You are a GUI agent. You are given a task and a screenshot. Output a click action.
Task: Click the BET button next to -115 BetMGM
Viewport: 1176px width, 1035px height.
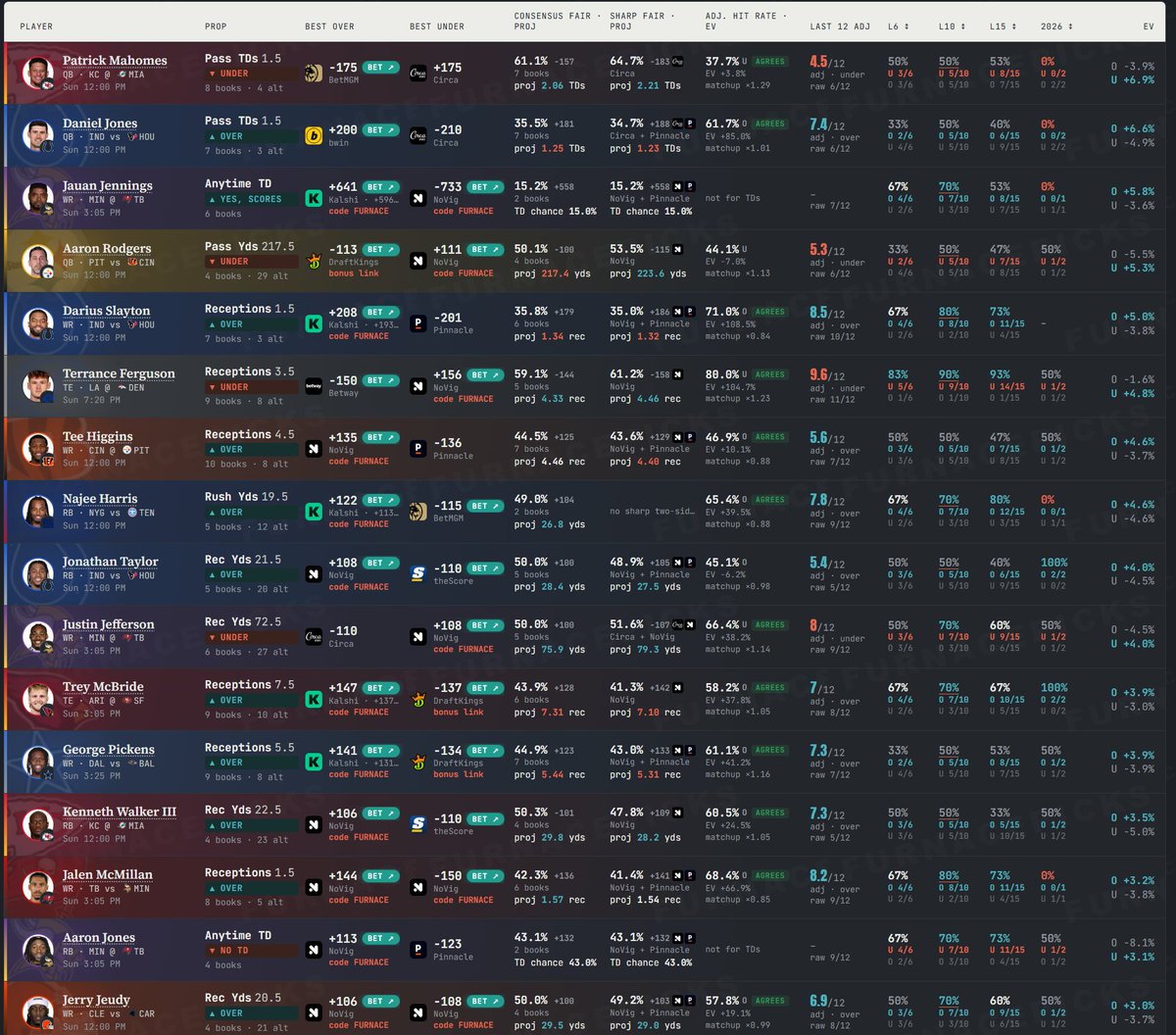[487, 506]
